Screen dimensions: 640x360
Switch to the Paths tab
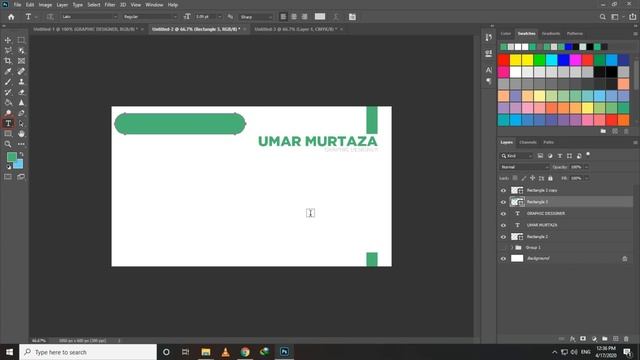coord(549,142)
